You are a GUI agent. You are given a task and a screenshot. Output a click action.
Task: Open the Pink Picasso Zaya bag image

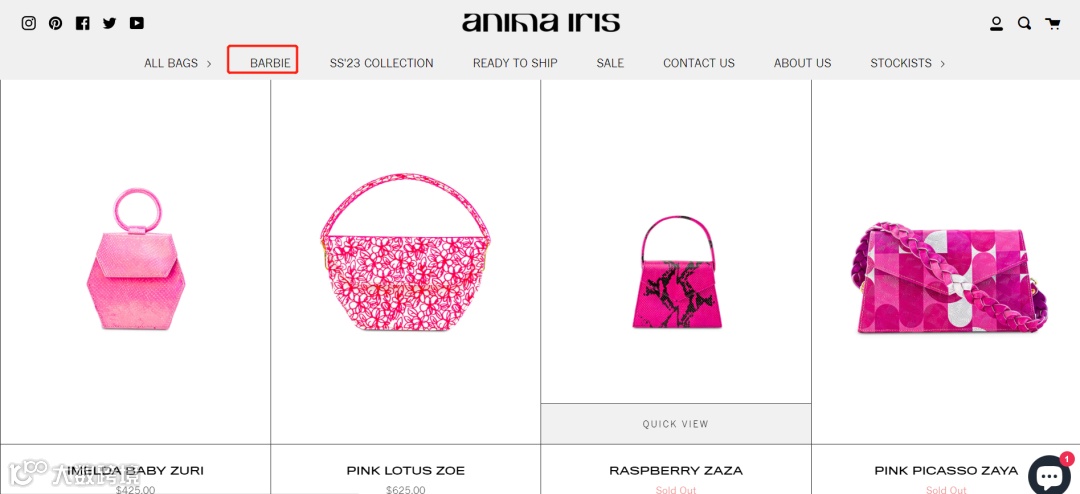pos(949,278)
